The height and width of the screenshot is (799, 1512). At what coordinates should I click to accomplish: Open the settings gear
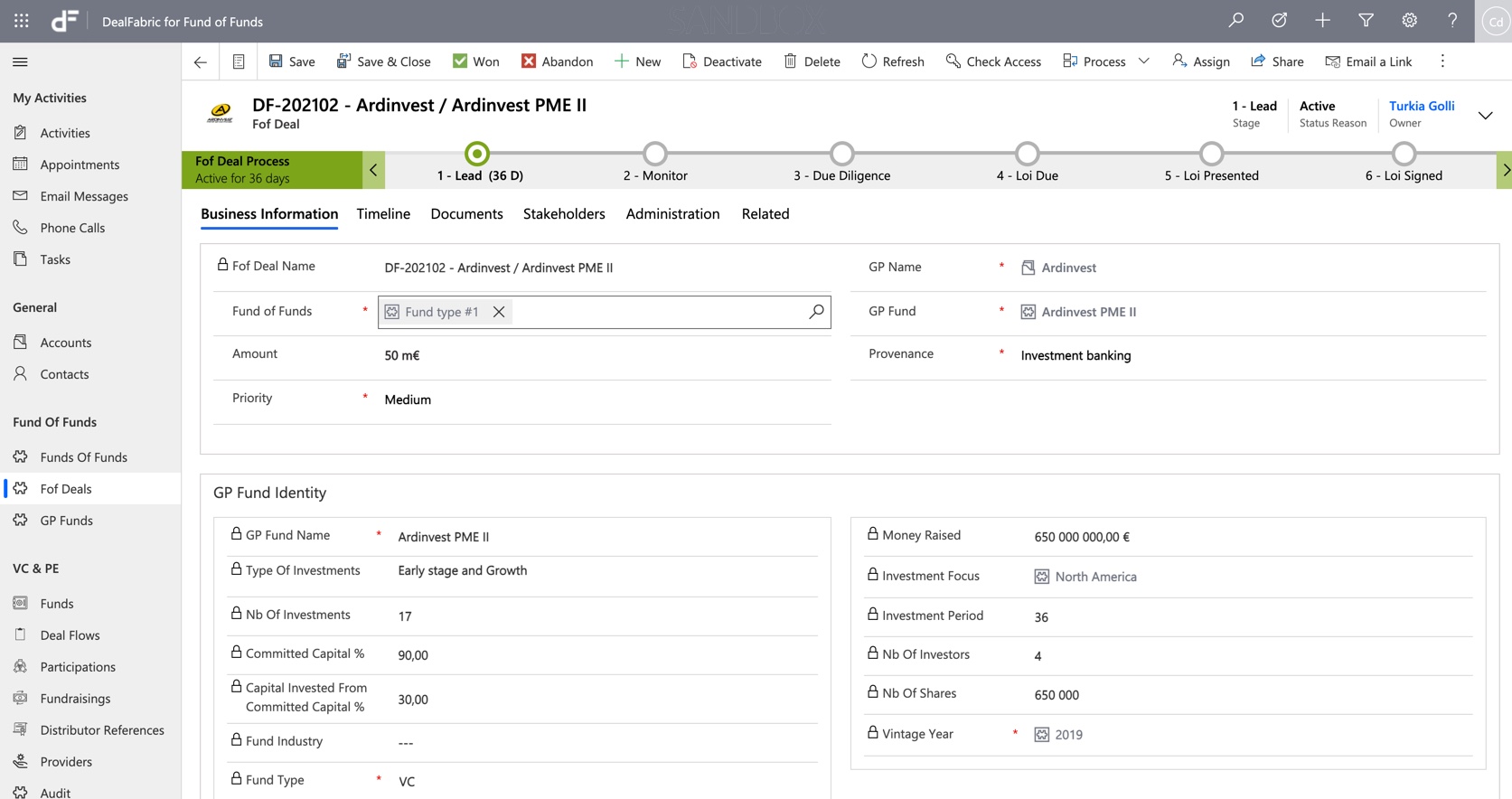pos(1409,21)
